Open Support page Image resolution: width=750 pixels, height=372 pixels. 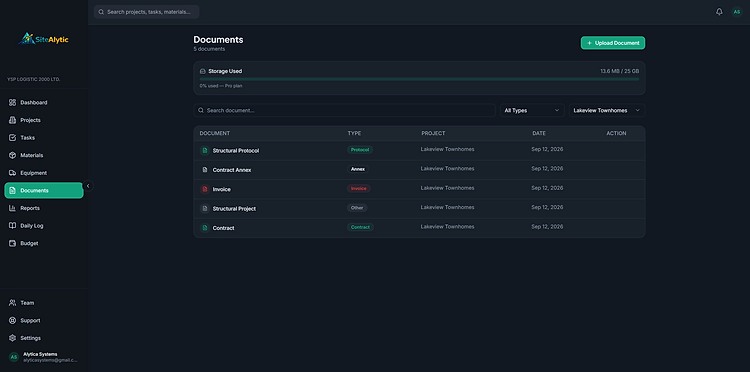(44, 320)
